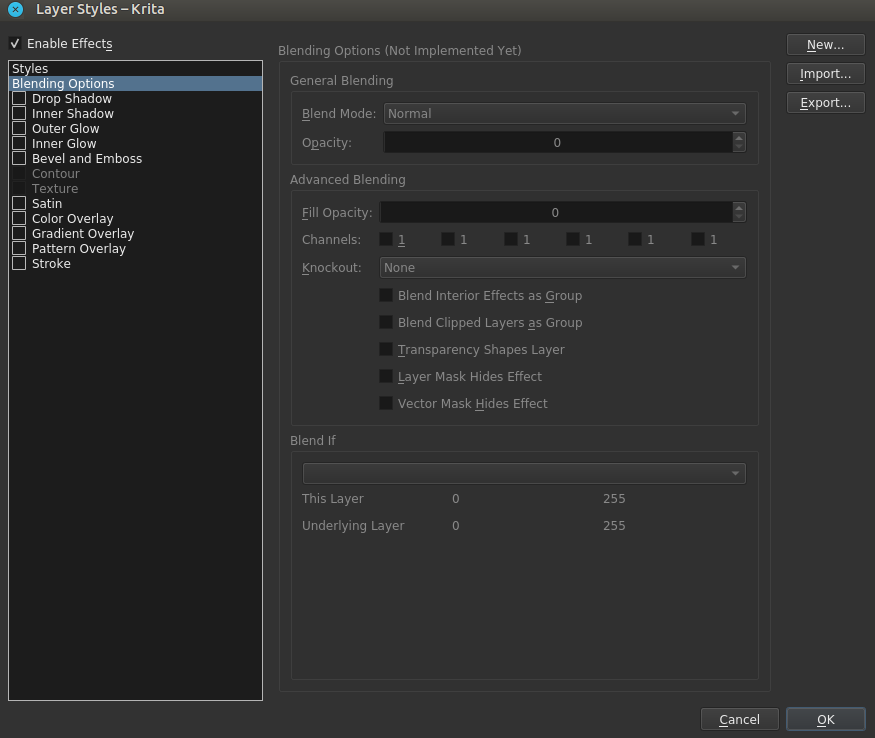Screen dimensions: 875x738
Task: Click the Opacity slider field
Action: (x=557, y=143)
